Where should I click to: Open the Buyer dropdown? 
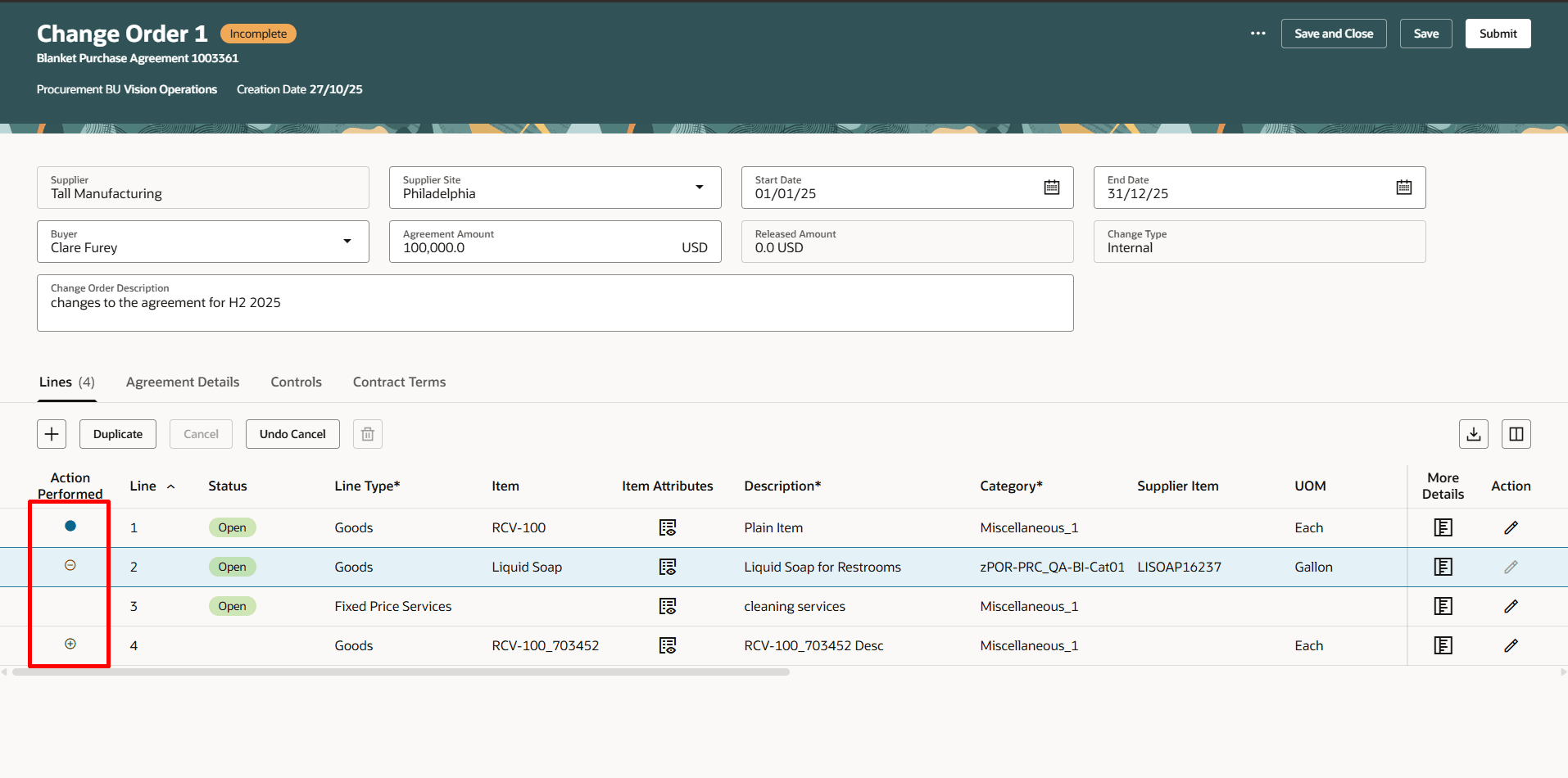point(347,241)
